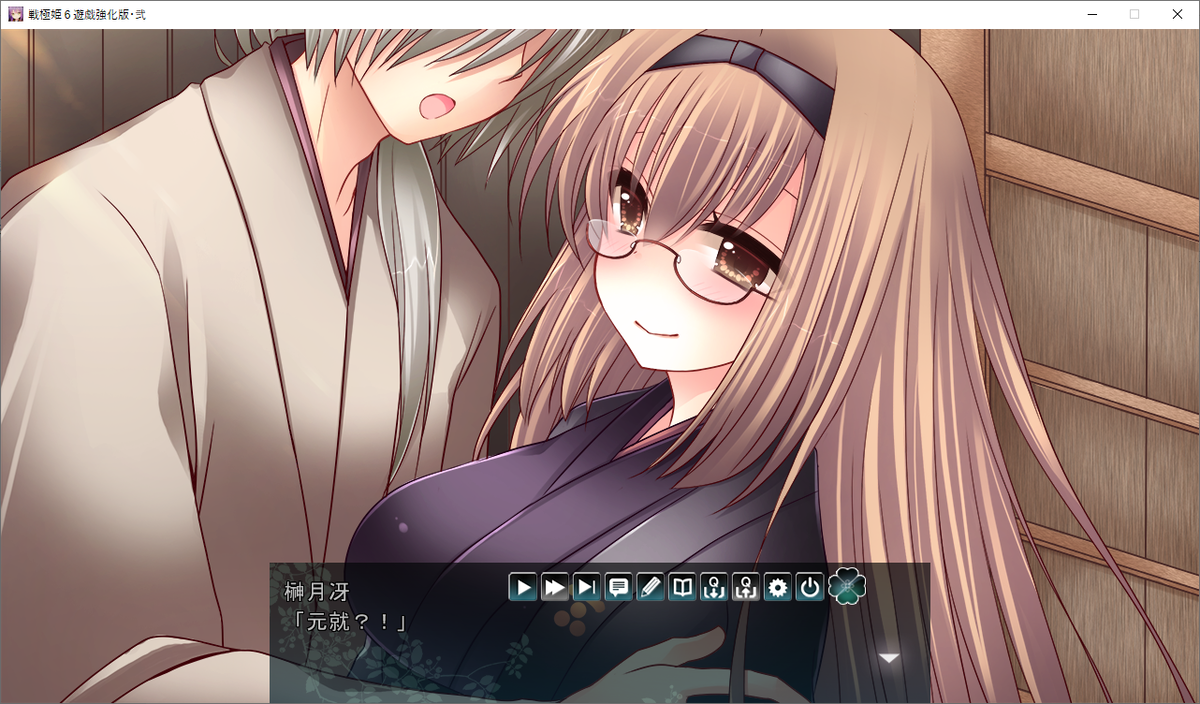1200x704 pixels.
Task: Click the four-leaf clover emblem
Action: [x=847, y=586]
